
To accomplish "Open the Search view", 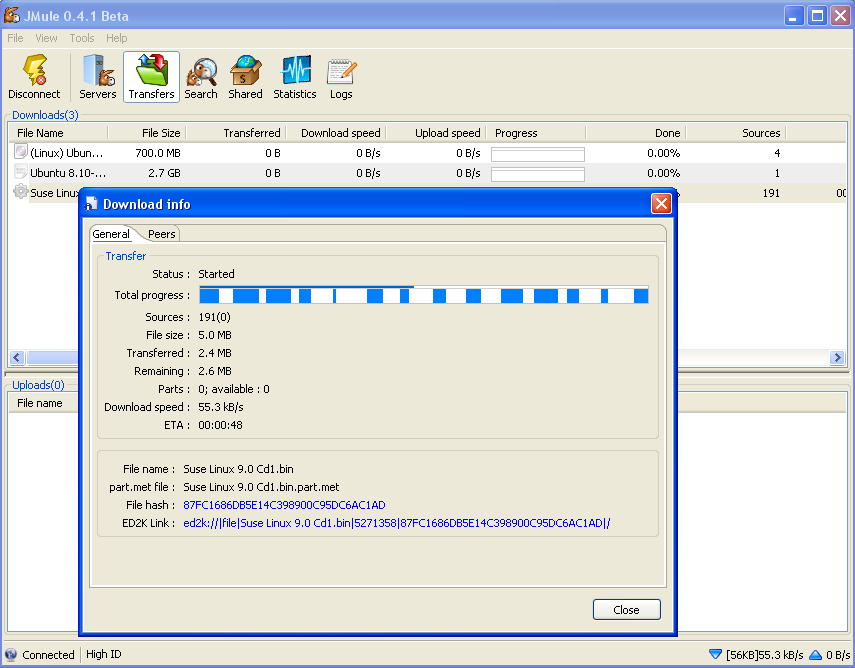I will (x=201, y=77).
